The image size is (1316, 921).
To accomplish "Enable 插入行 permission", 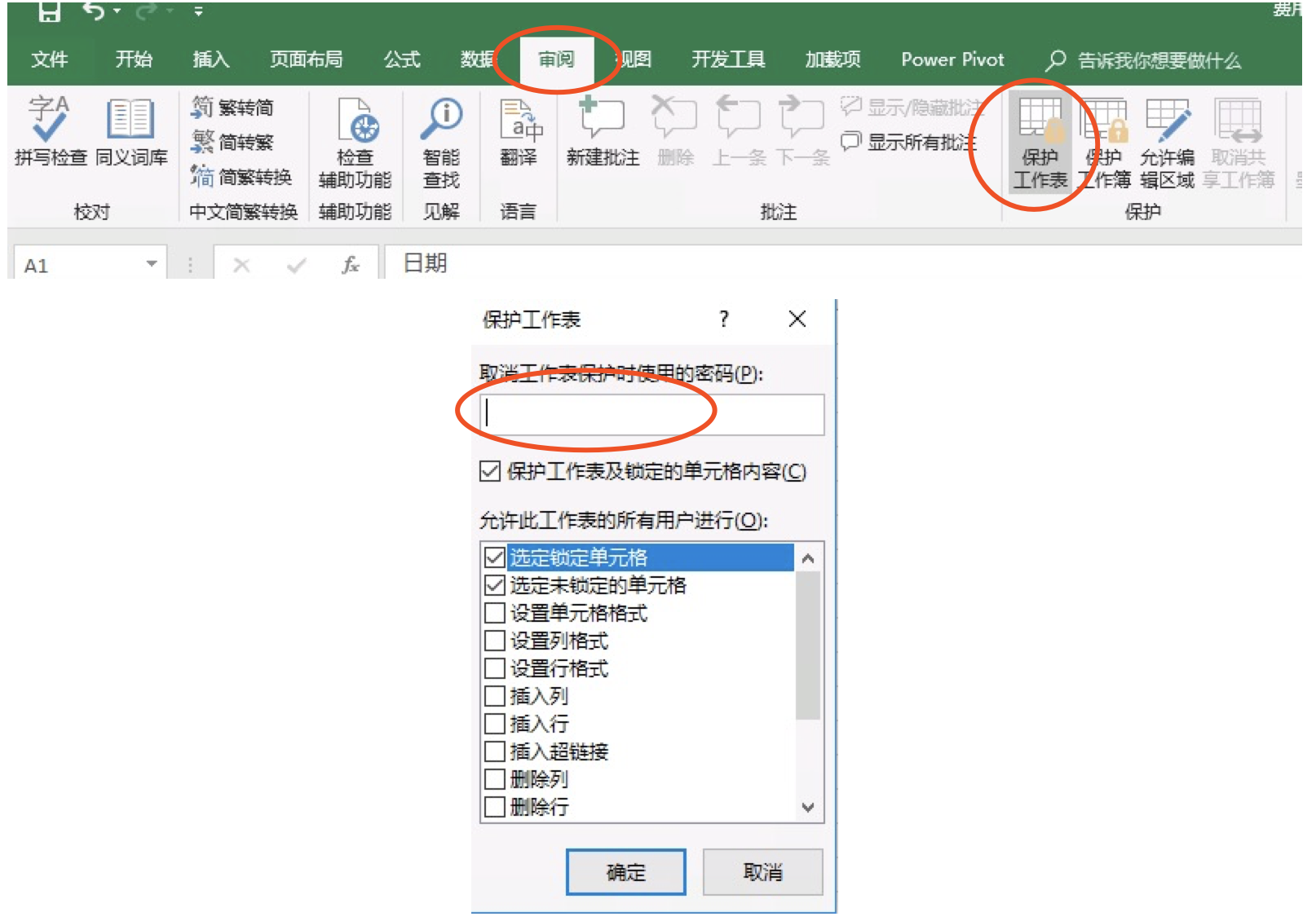I will [494, 724].
